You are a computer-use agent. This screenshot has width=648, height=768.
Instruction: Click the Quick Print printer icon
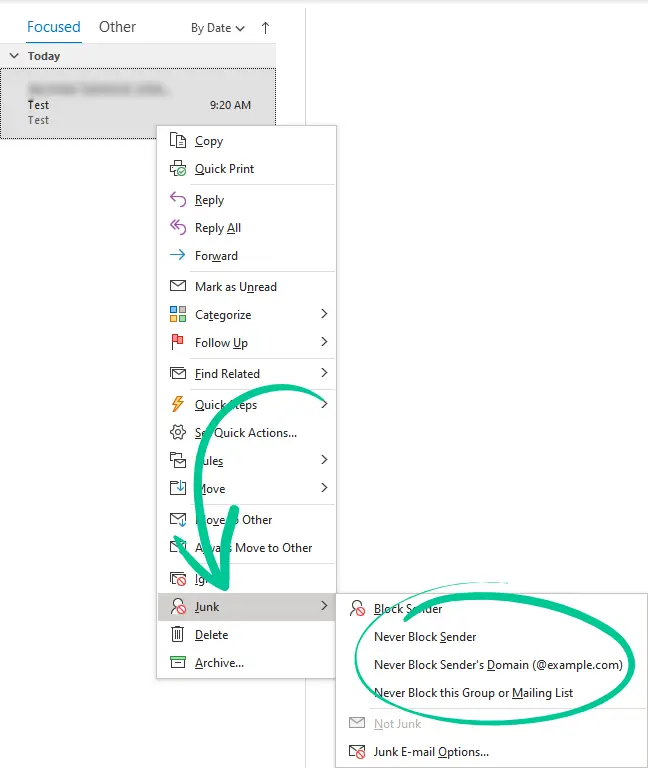pos(178,169)
